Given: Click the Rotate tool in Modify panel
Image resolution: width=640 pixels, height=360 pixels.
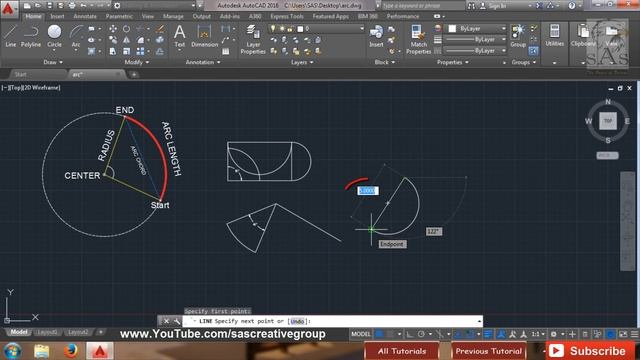Looking at the screenshot, I should point(127,29).
